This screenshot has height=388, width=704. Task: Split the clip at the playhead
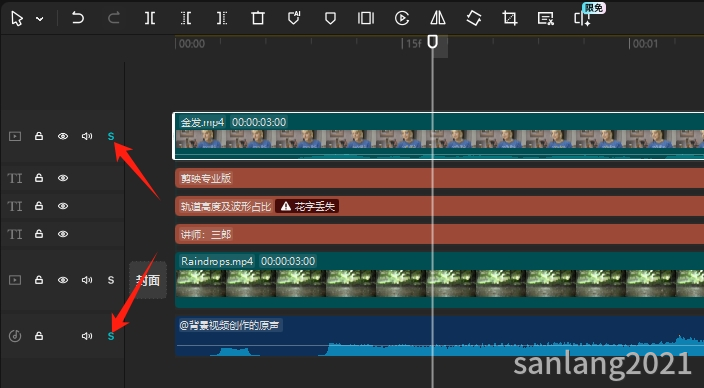[150, 18]
